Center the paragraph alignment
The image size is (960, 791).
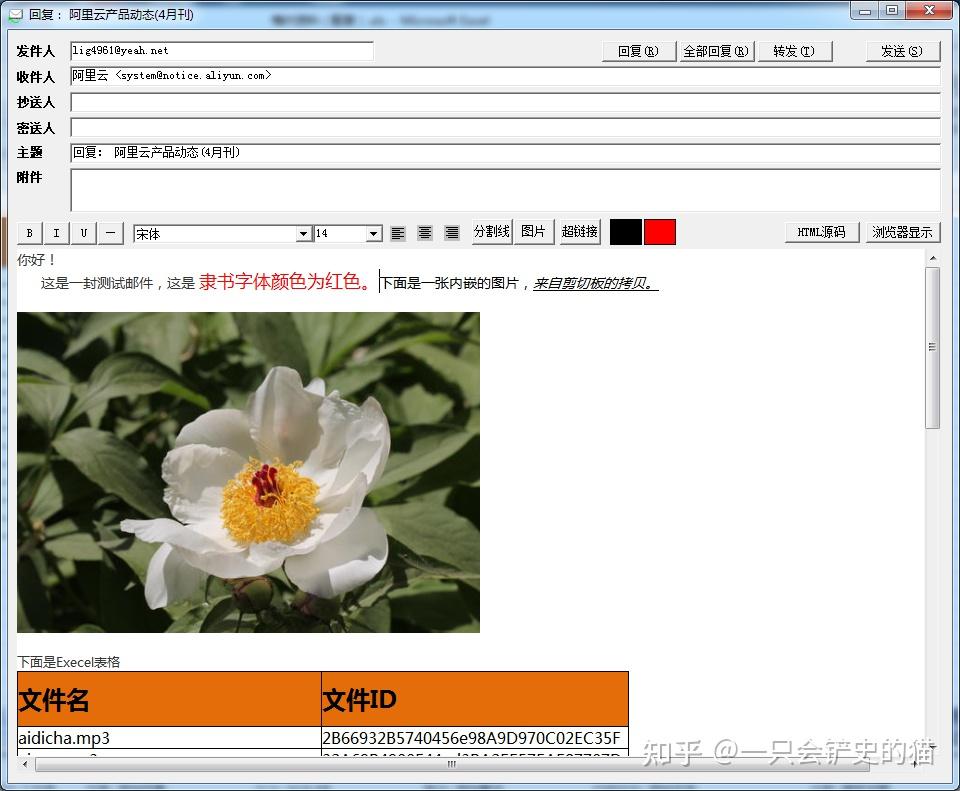click(x=424, y=233)
